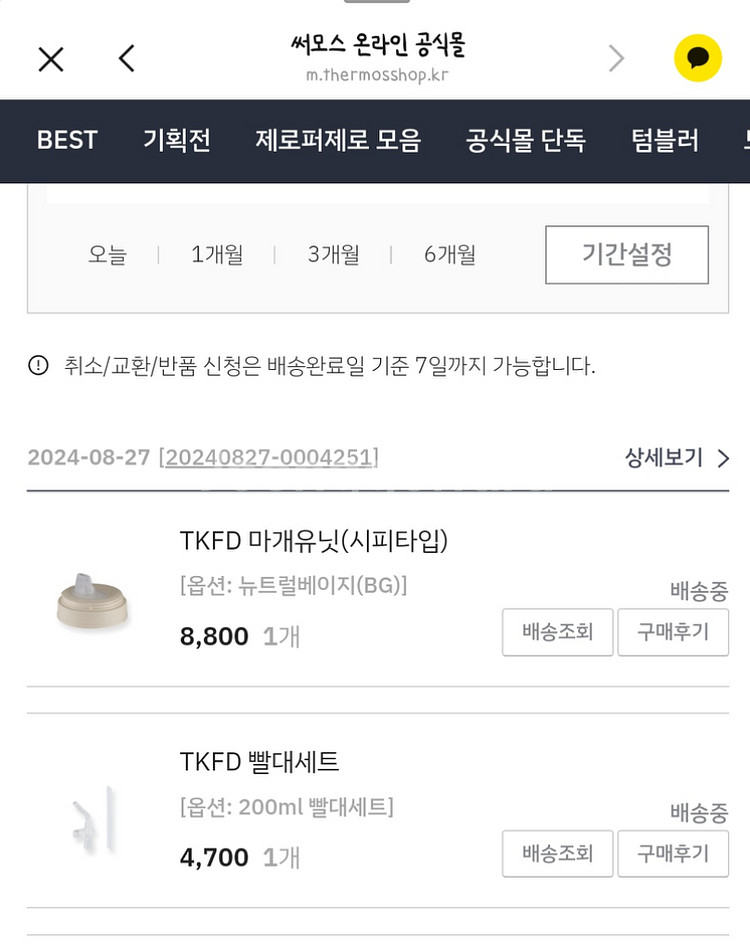
Task: Open the BEST menu tab
Action: [67, 141]
